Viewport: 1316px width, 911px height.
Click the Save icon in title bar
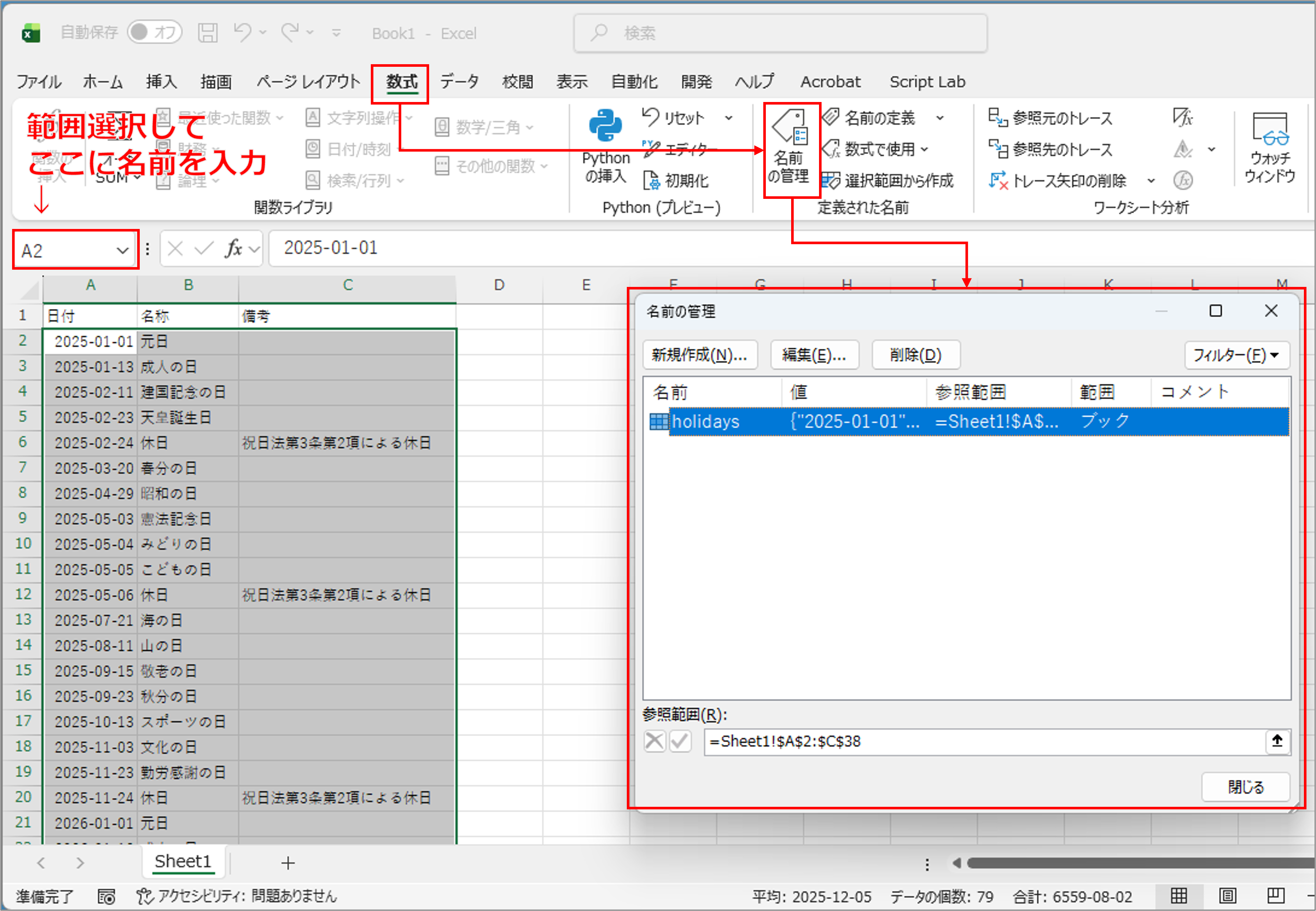click(208, 33)
